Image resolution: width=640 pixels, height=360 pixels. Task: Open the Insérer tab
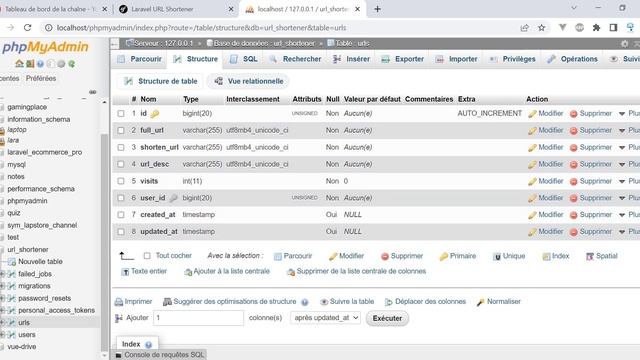coord(352,59)
